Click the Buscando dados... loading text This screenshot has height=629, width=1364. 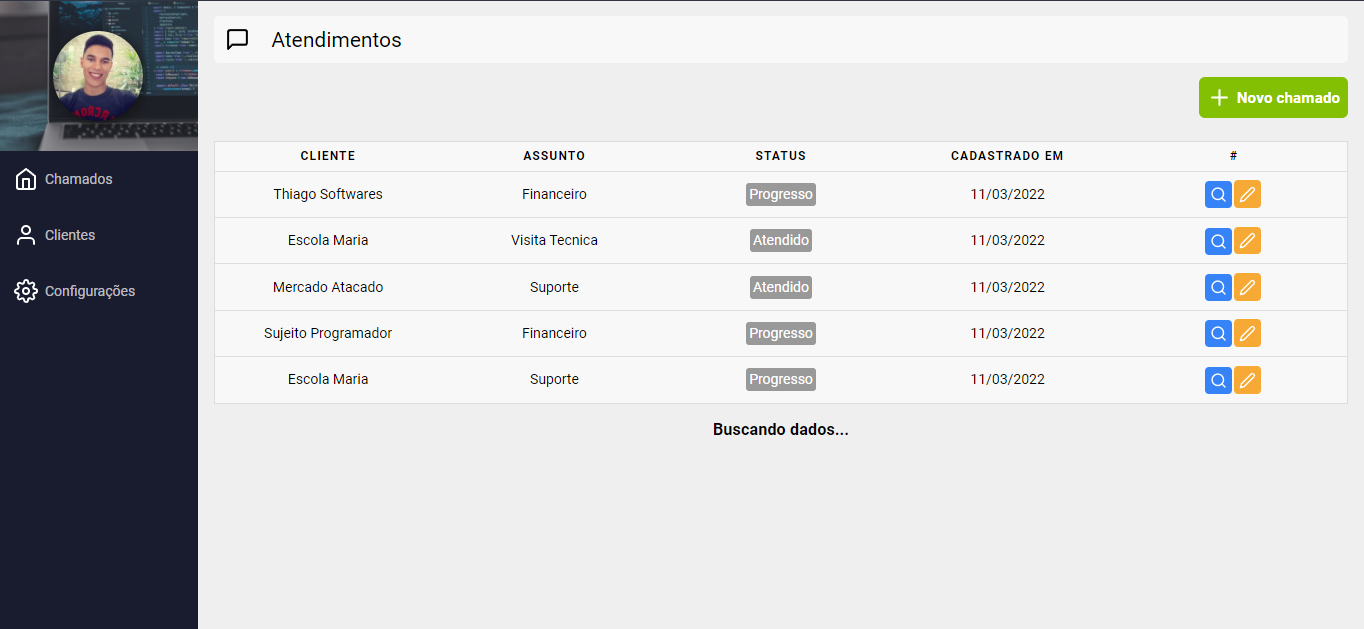[x=781, y=430]
